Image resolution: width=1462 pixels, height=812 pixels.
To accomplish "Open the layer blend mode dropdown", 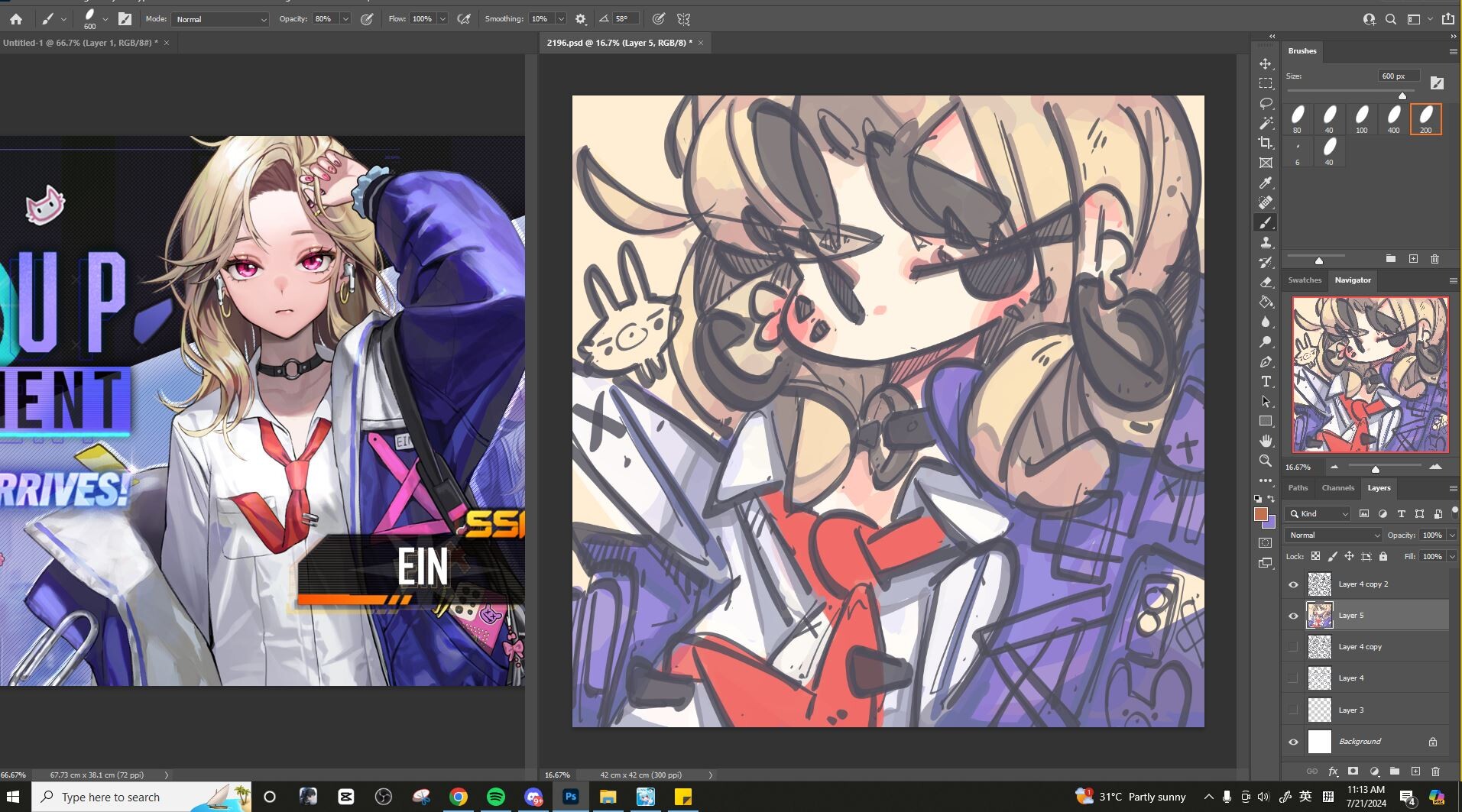I will pyautogui.click(x=1334, y=535).
